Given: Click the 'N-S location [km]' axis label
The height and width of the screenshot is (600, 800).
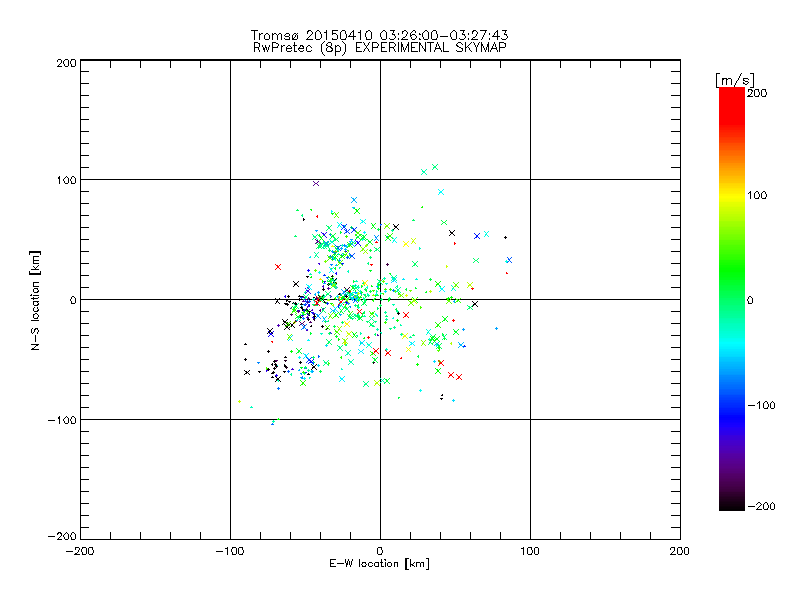Looking at the screenshot, I should tap(35, 301).
